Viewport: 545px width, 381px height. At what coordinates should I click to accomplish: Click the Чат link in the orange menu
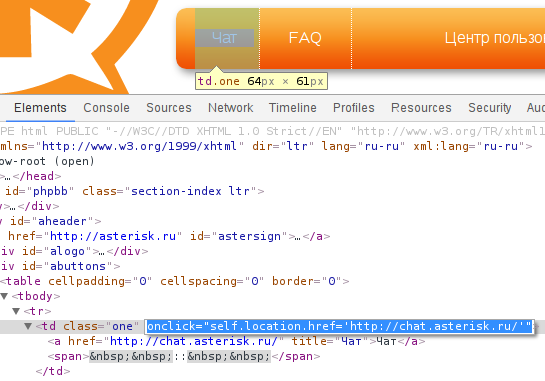(225, 38)
